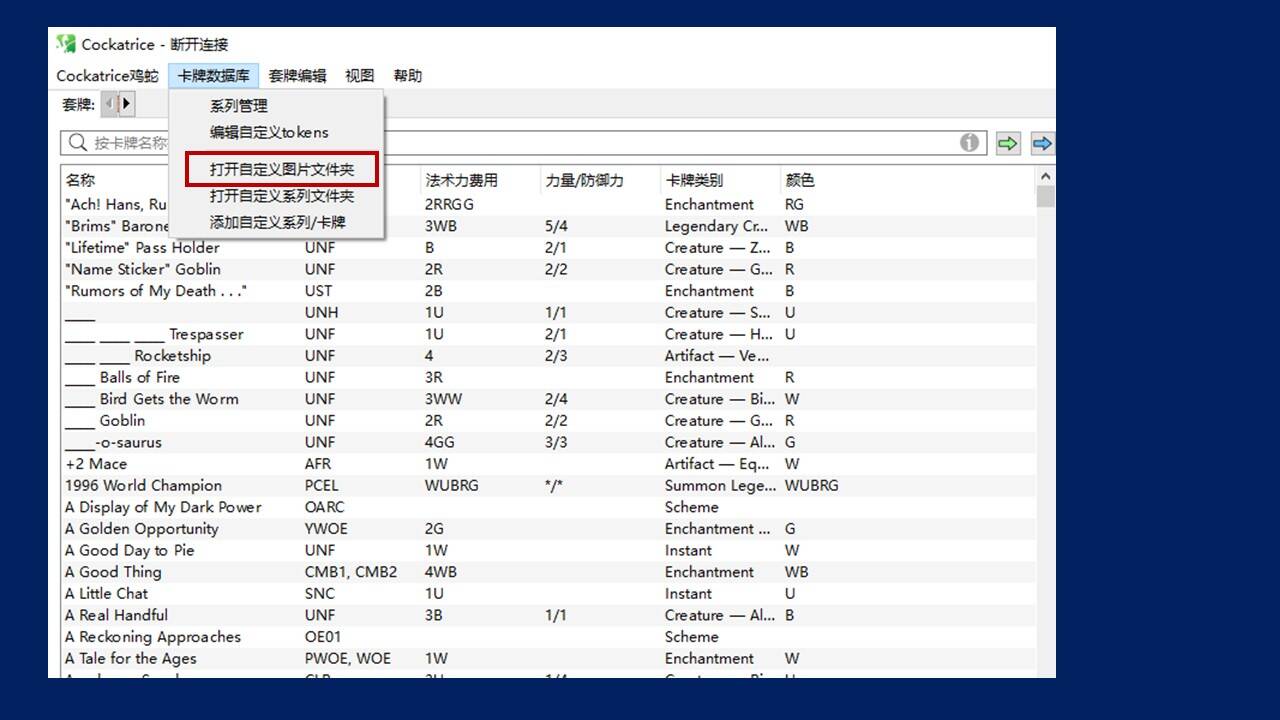Open the 视图 menu

click(360, 76)
